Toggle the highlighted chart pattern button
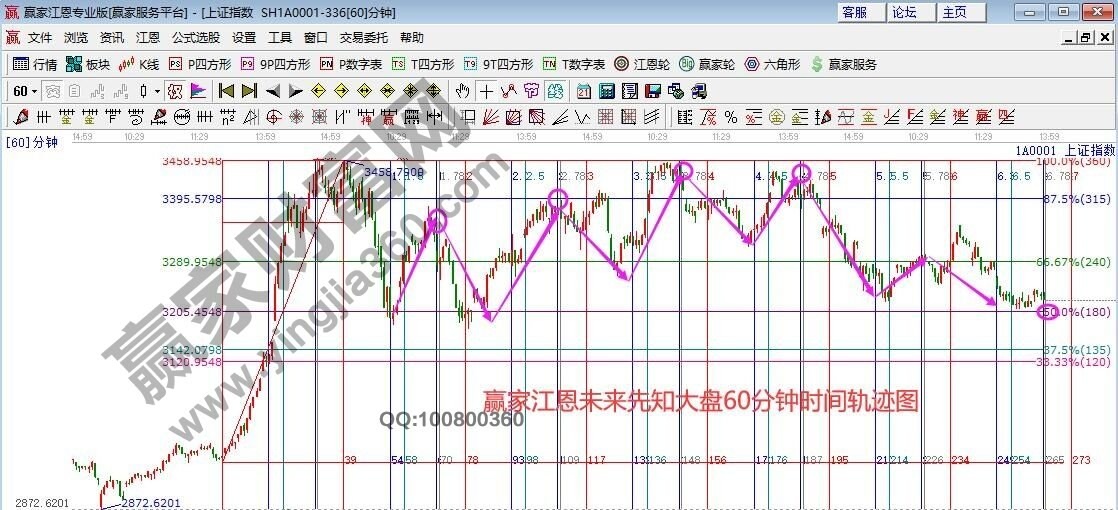Image resolution: width=1118 pixels, height=510 pixels. click(x=175, y=91)
